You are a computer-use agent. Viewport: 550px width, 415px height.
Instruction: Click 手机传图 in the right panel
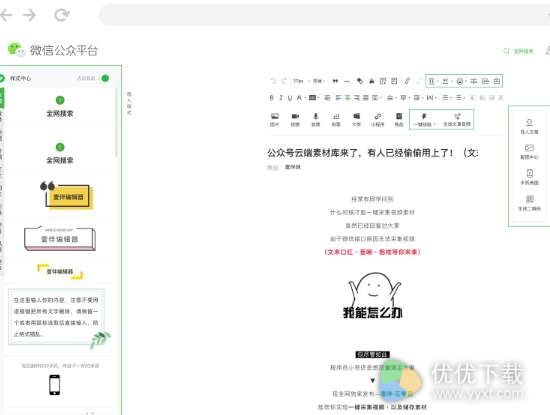(x=529, y=178)
